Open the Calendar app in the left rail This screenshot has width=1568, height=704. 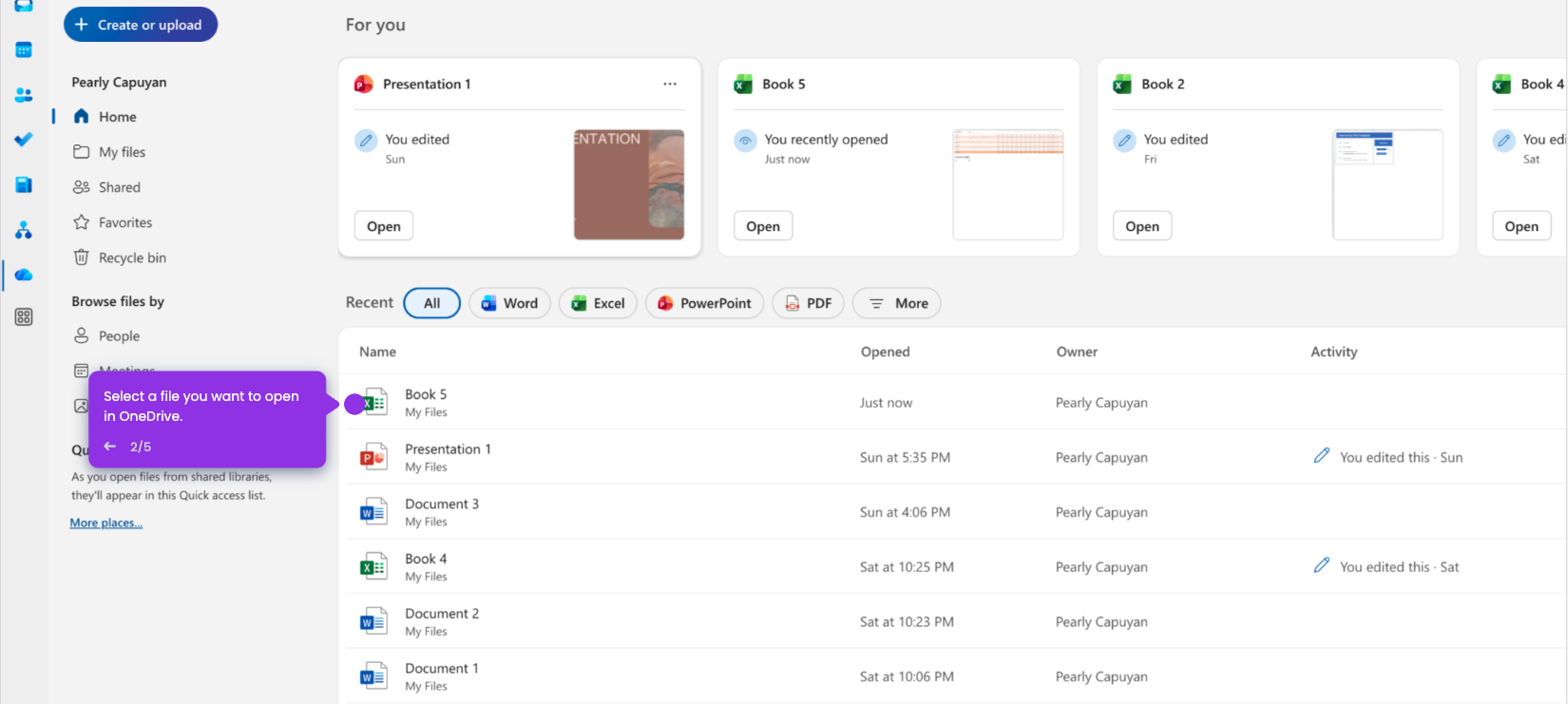pyautogui.click(x=24, y=49)
